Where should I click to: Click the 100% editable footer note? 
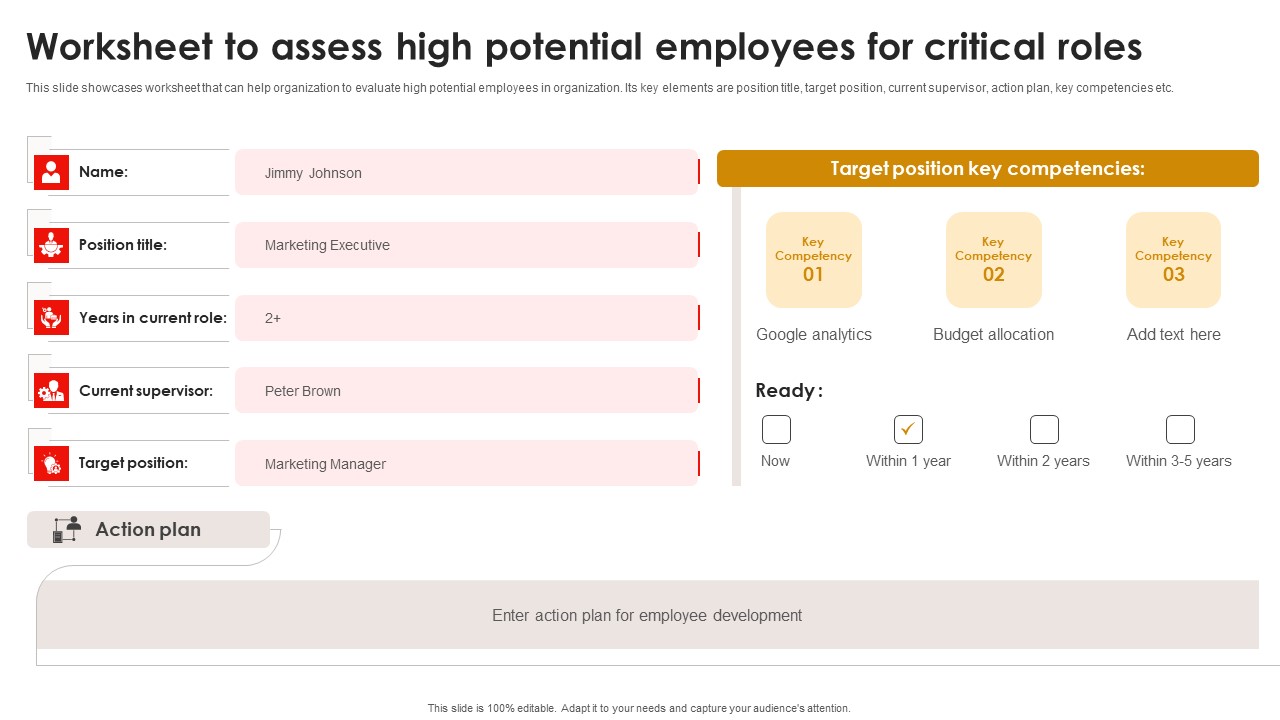(x=639, y=708)
